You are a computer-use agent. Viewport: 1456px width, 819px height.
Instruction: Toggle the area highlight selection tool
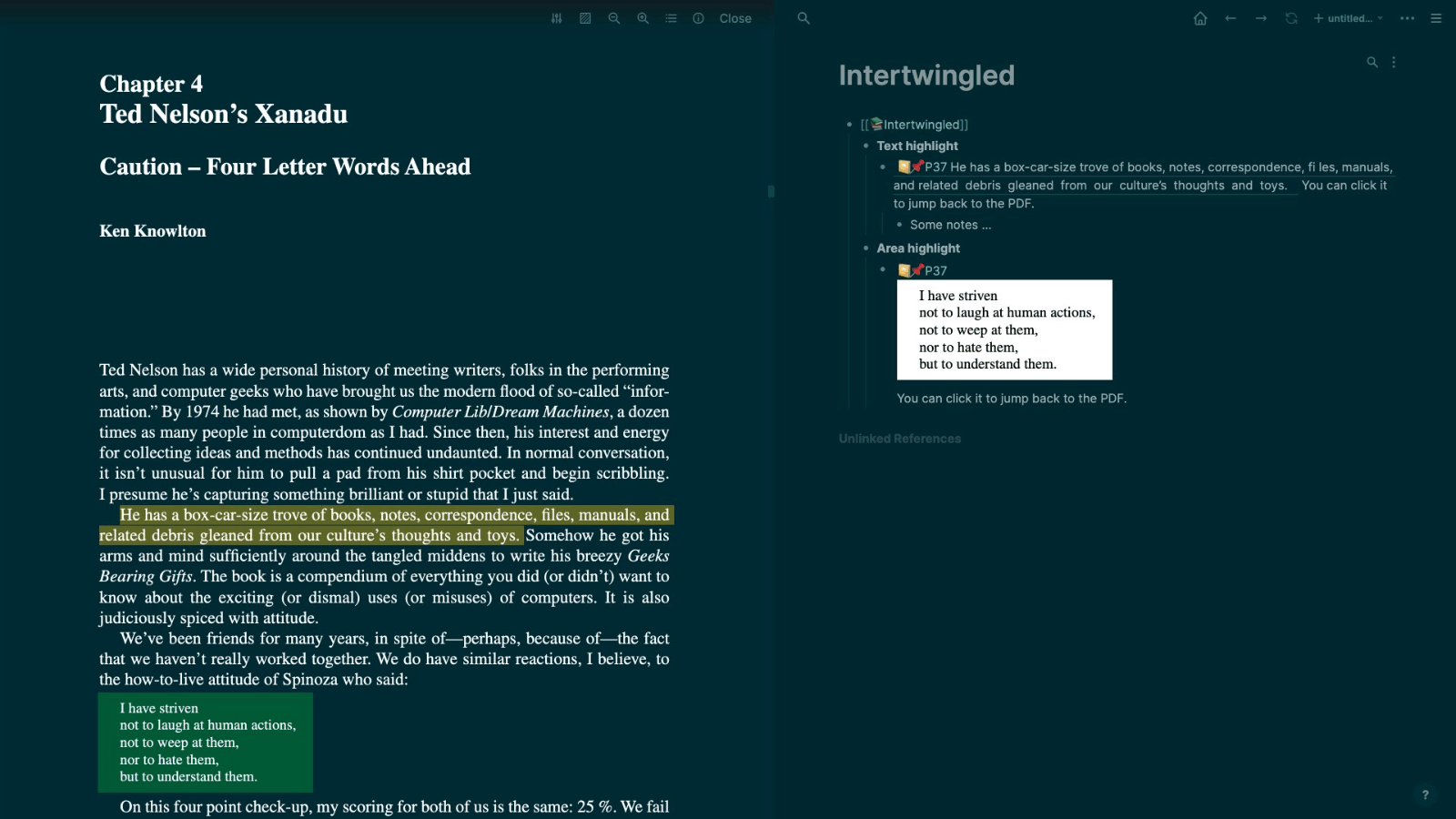pos(585,18)
